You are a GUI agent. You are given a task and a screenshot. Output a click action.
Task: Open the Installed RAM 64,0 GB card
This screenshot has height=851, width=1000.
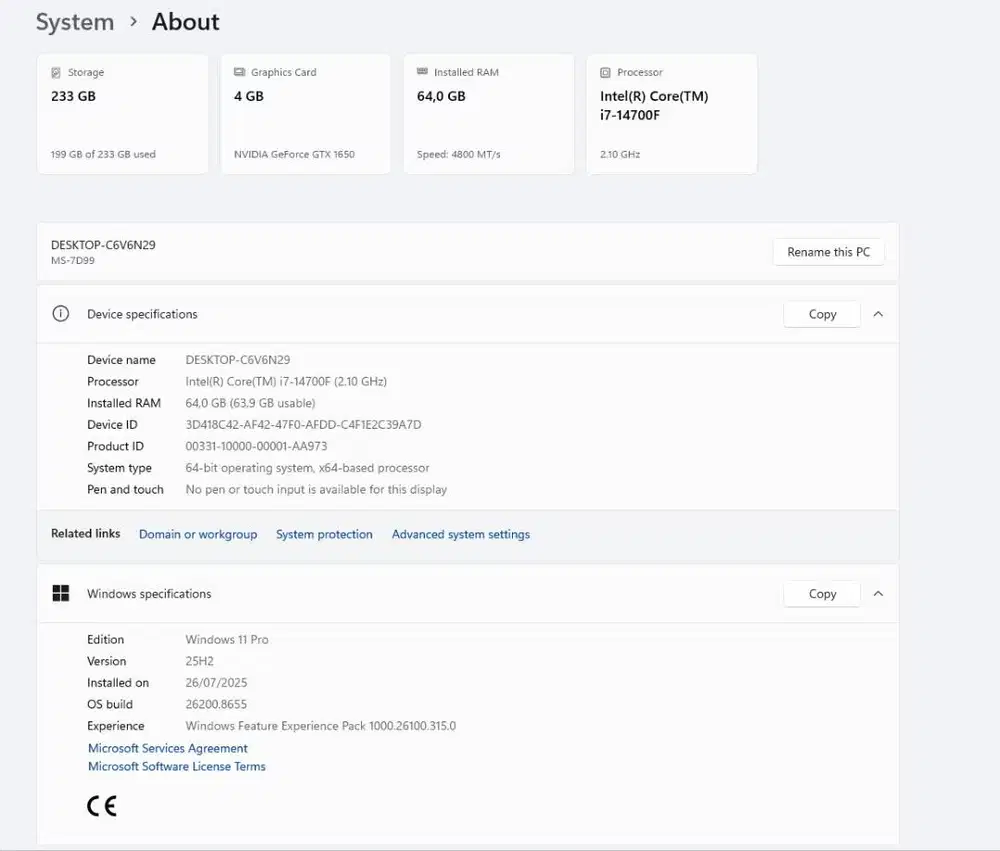coord(489,114)
